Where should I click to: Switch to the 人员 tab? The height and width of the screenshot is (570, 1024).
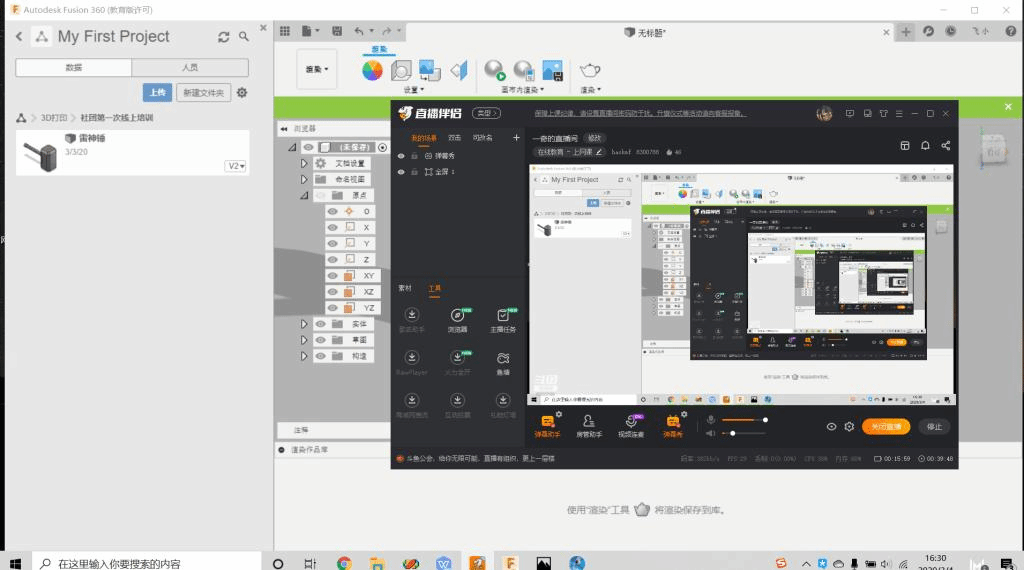coord(190,67)
